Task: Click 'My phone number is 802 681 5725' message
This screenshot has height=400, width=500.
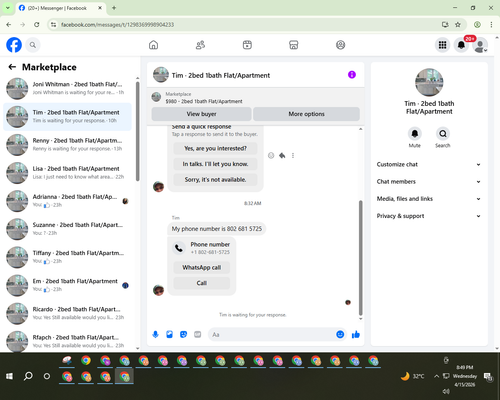Action: (217, 229)
